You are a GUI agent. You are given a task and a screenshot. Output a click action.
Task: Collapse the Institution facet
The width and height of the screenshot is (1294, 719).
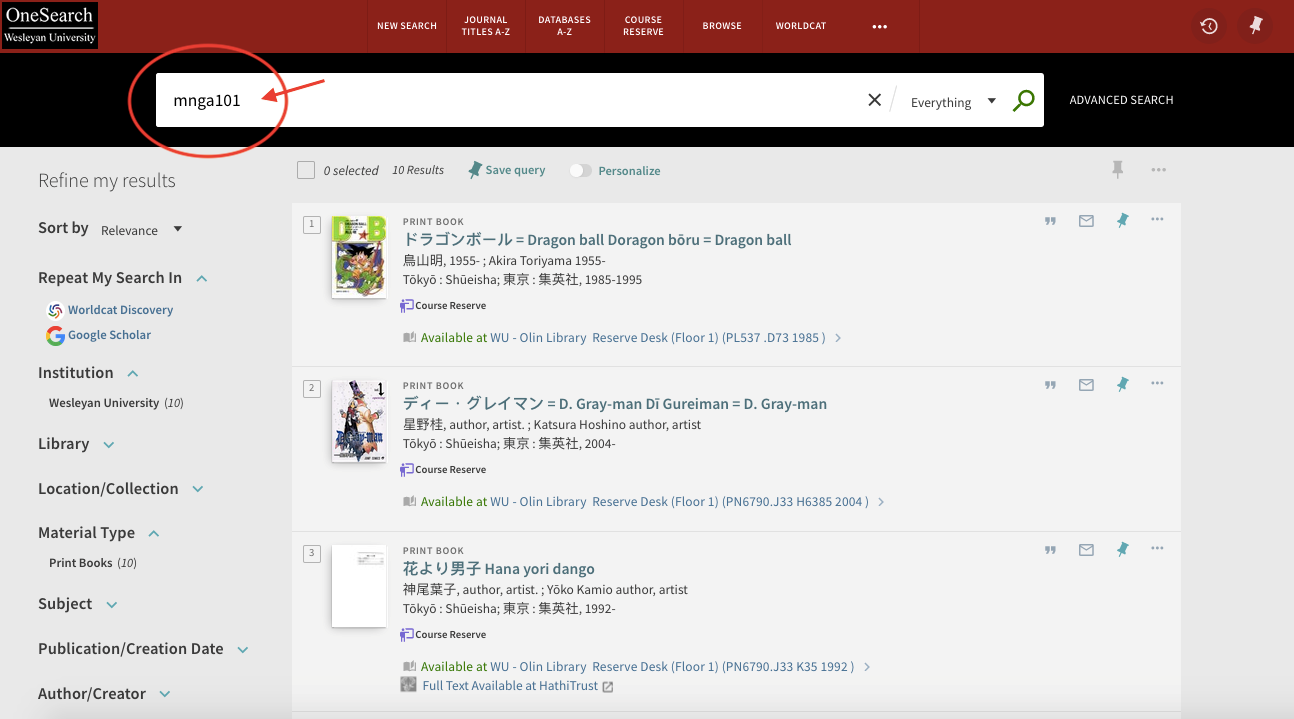coord(132,374)
